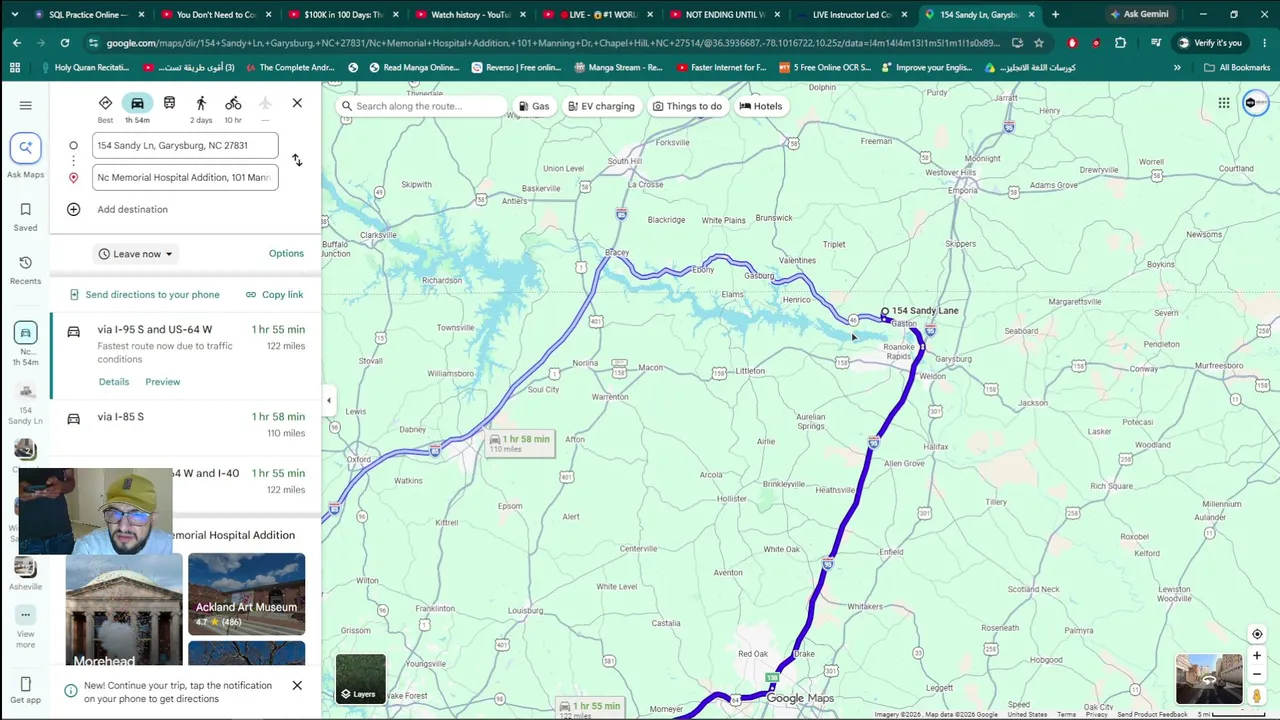Click the Ask Gemini button
This screenshot has height=720, width=1280.
tap(1138, 14)
